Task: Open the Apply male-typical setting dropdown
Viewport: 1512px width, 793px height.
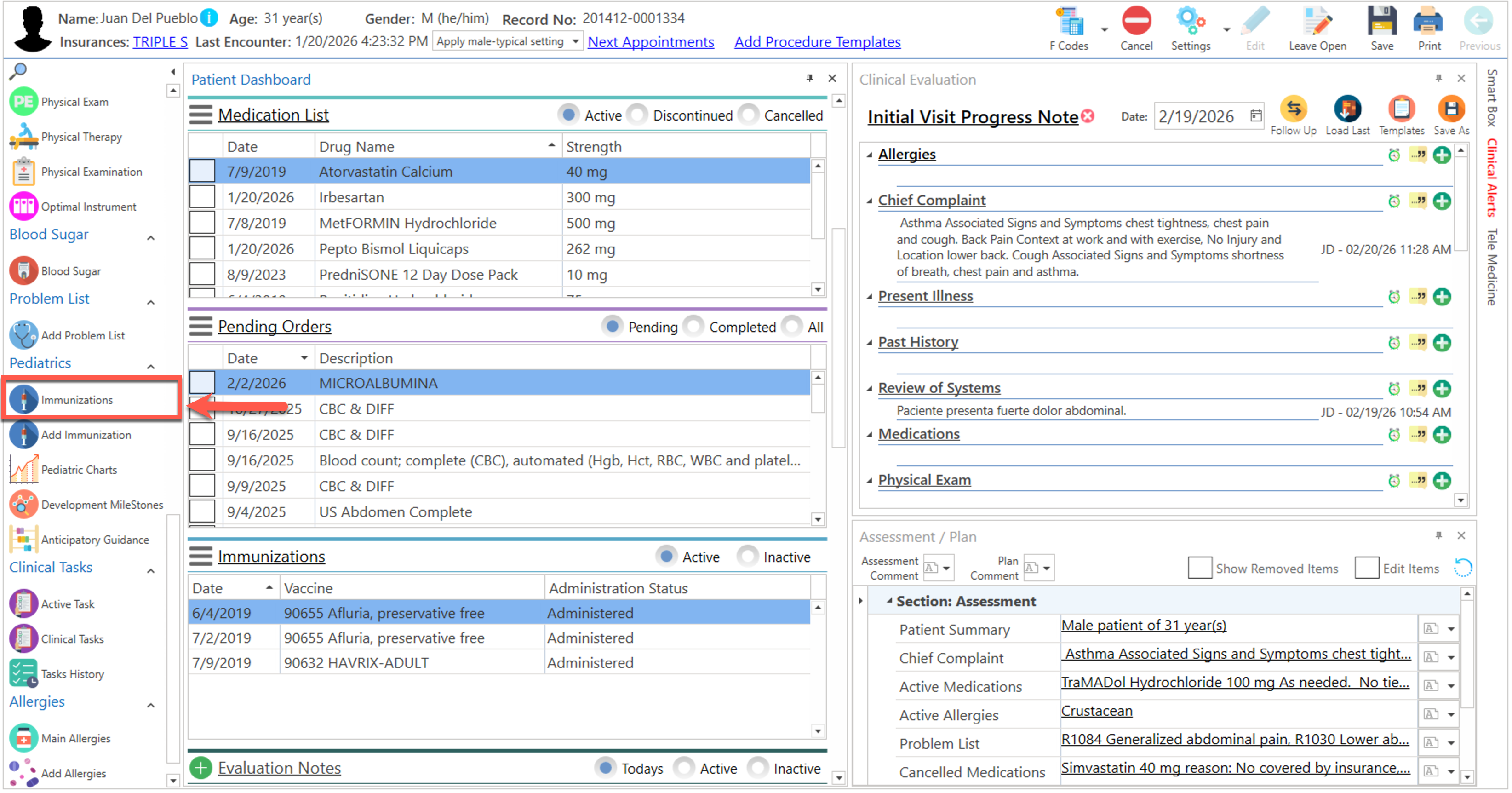Action: 575,42
